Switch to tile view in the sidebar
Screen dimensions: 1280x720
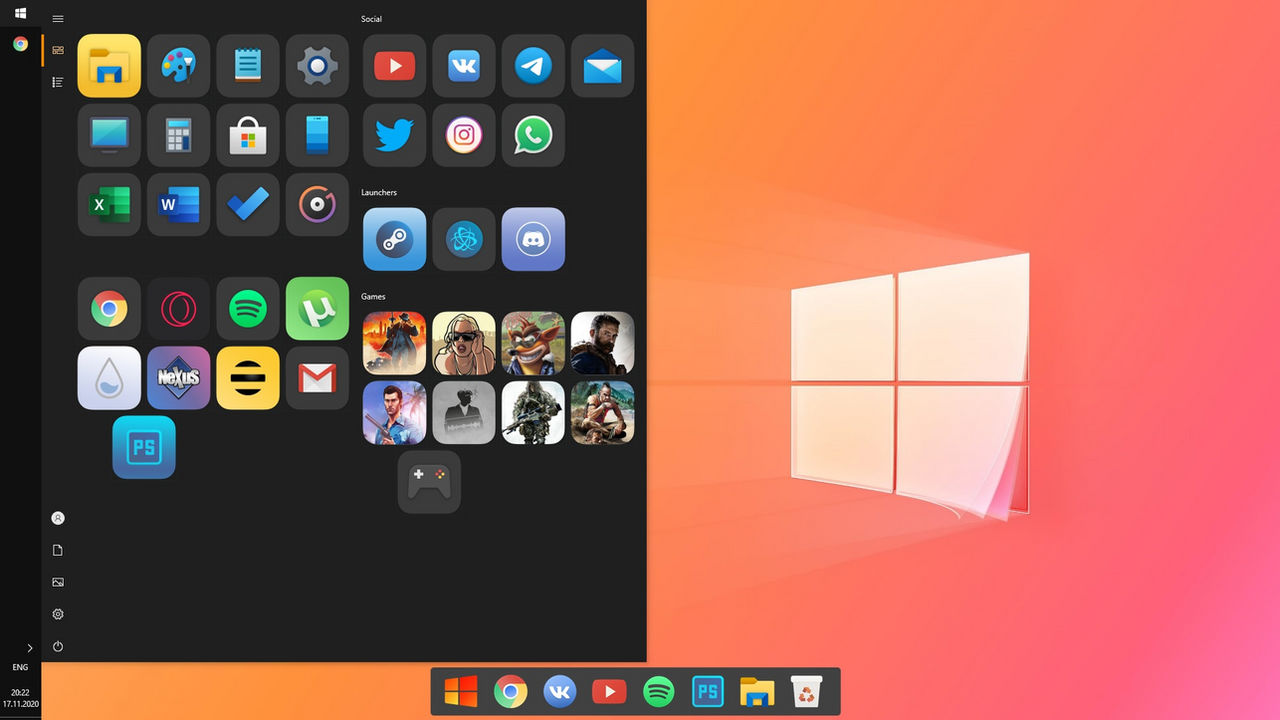click(57, 50)
